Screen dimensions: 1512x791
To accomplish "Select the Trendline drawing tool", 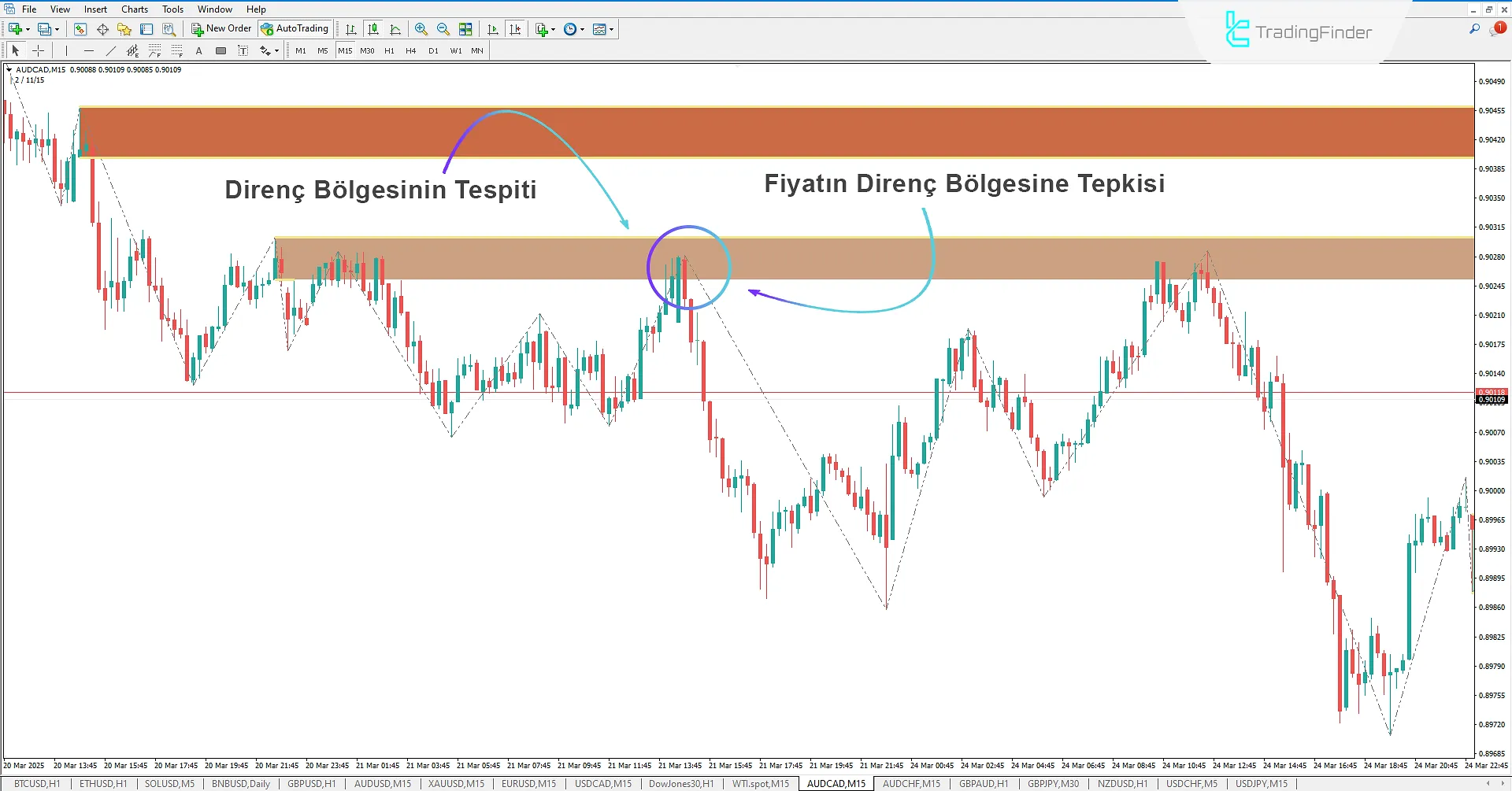I will [111, 50].
